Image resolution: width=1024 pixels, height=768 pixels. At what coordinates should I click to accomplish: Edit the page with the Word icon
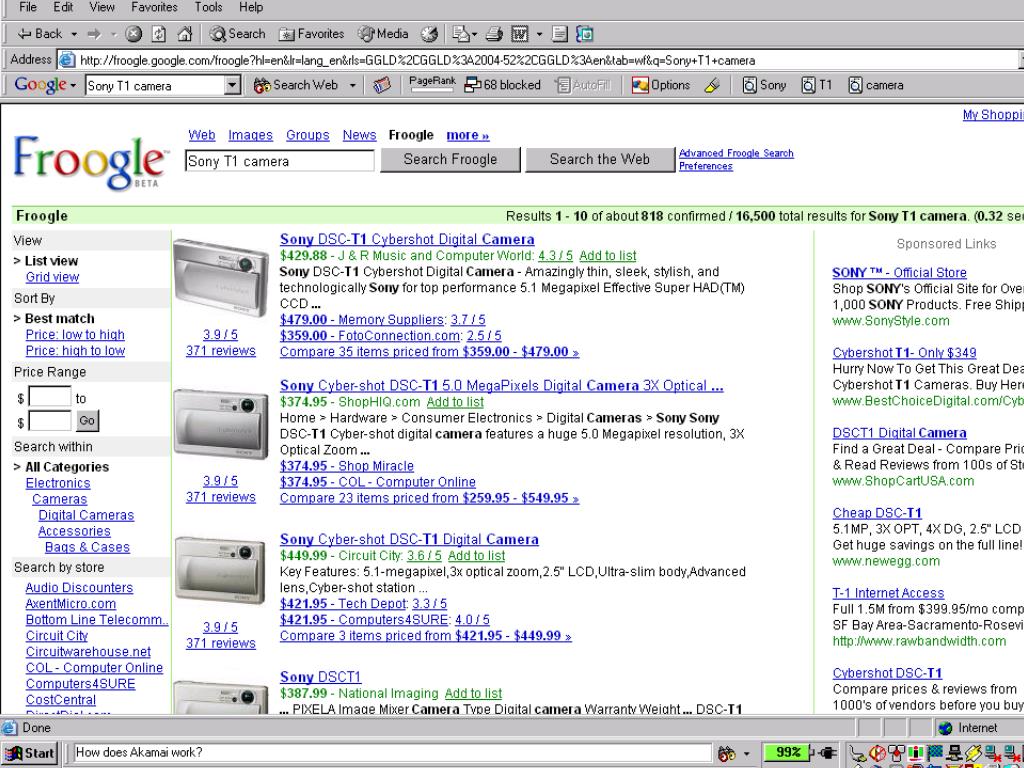[519, 34]
